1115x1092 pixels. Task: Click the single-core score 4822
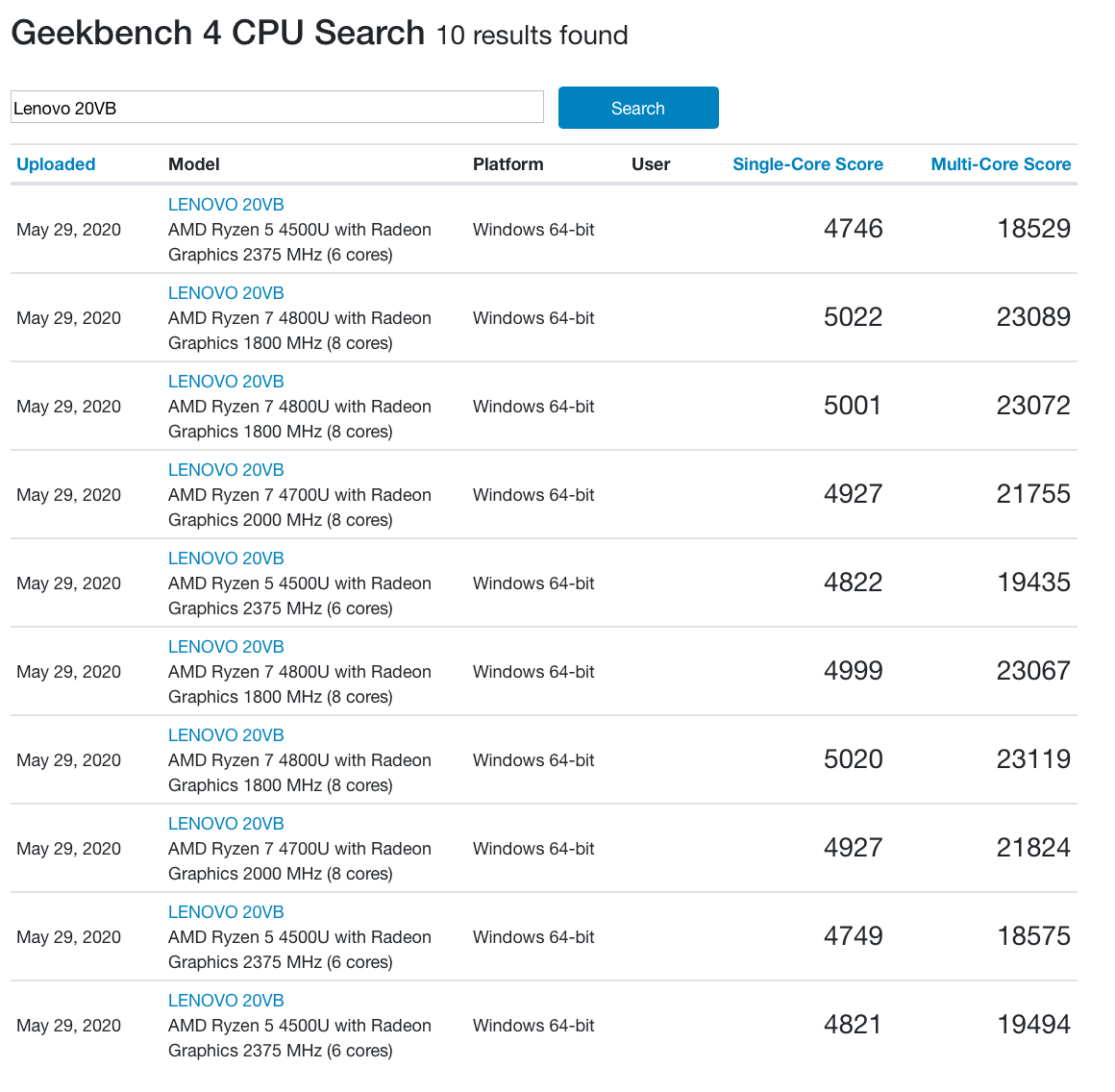854,583
